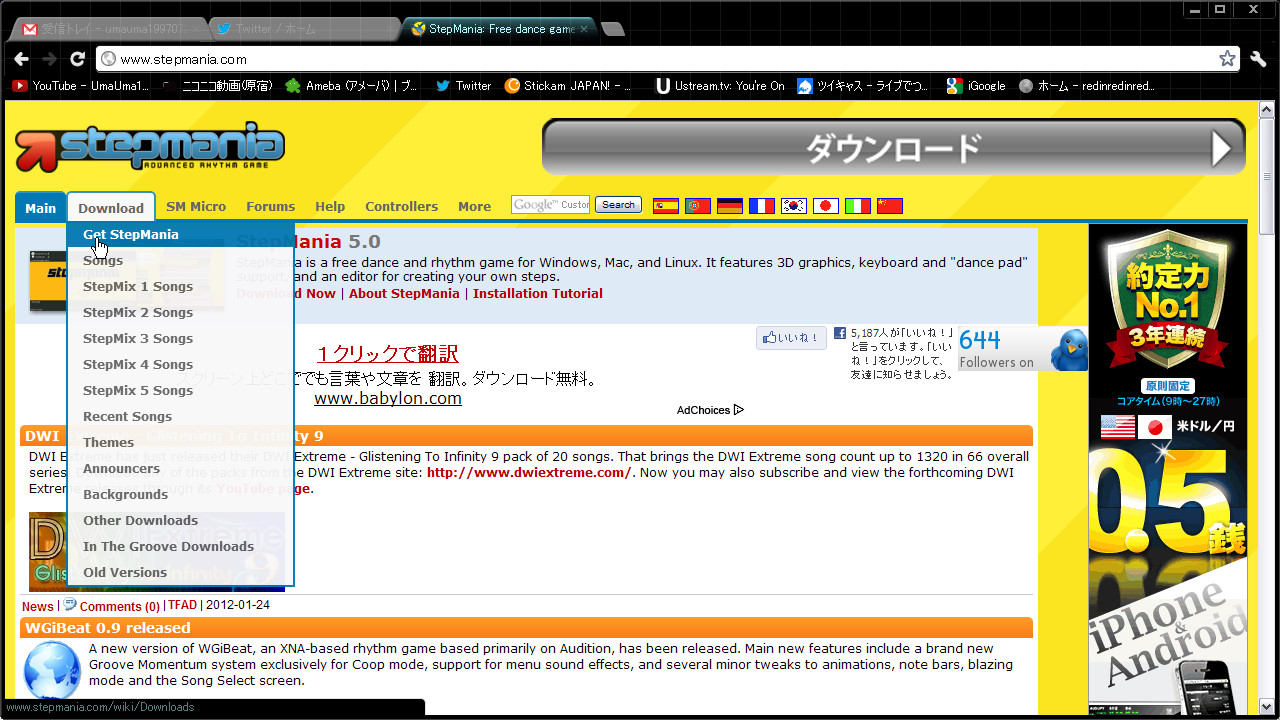The width and height of the screenshot is (1280, 720).
Task: Open the Twitter bookmark in bookmarks bar
Action: pos(463,86)
